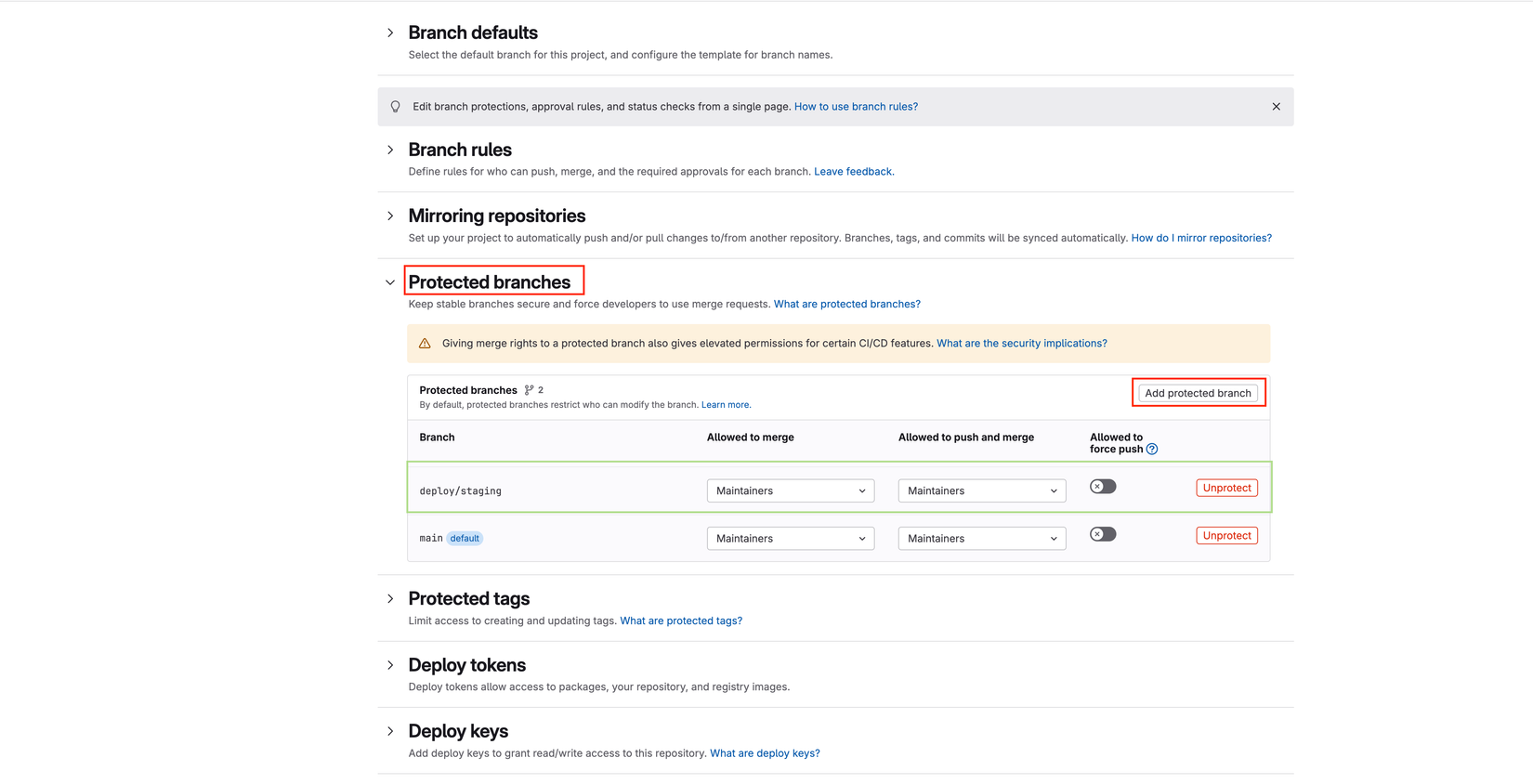Toggle force push for main branch

coord(1103,534)
